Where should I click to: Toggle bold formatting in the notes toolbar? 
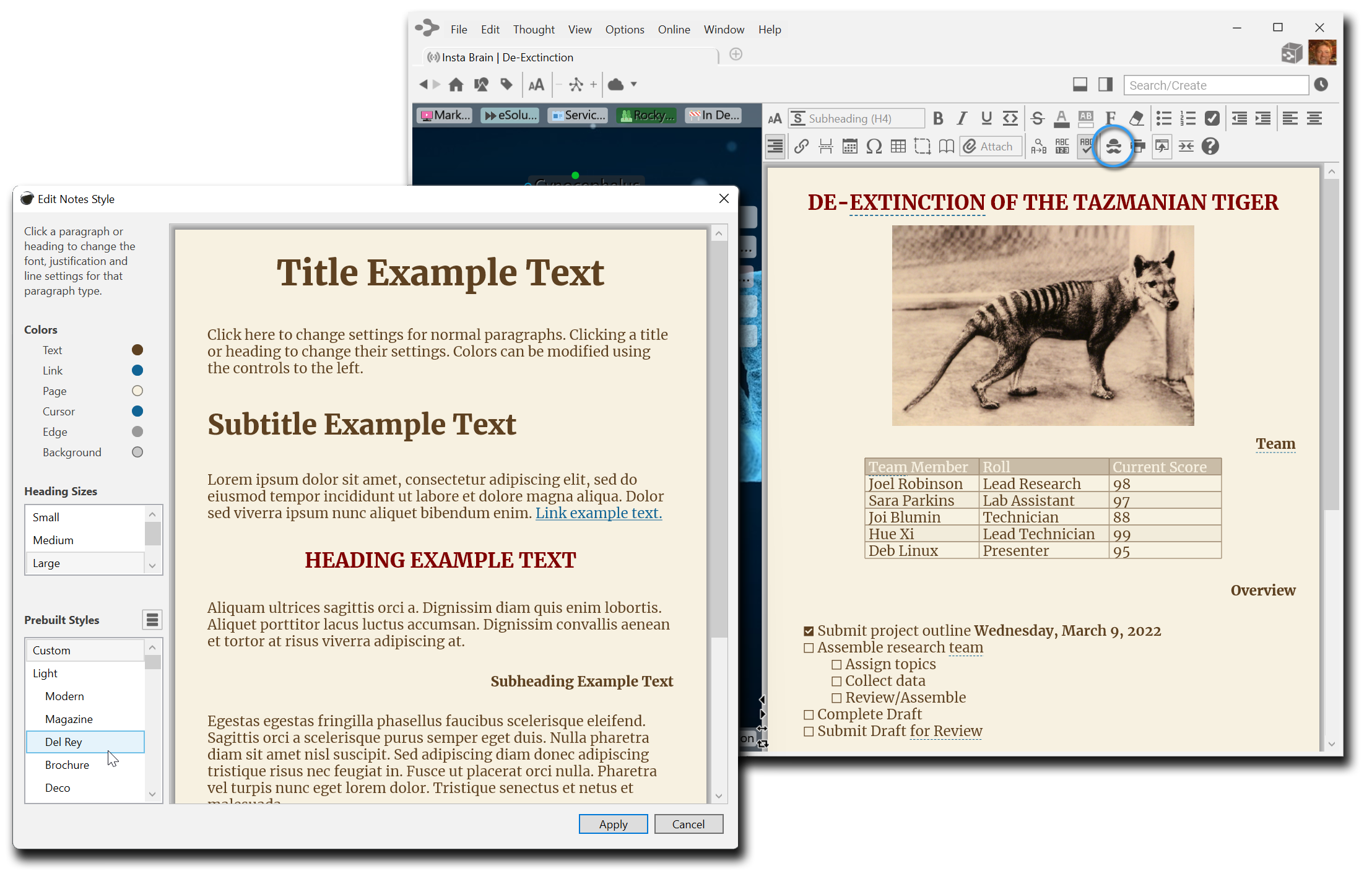click(x=937, y=118)
